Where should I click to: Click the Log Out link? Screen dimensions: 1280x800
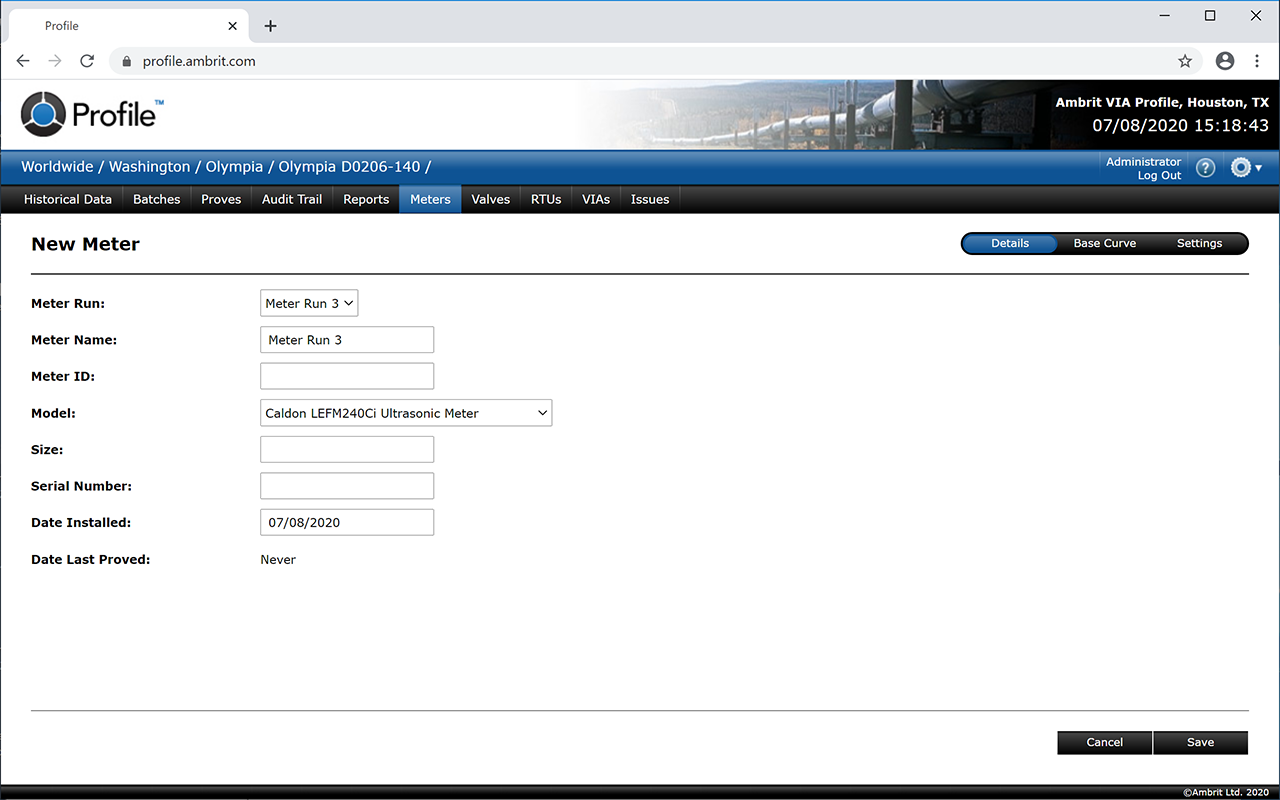(x=1159, y=176)
